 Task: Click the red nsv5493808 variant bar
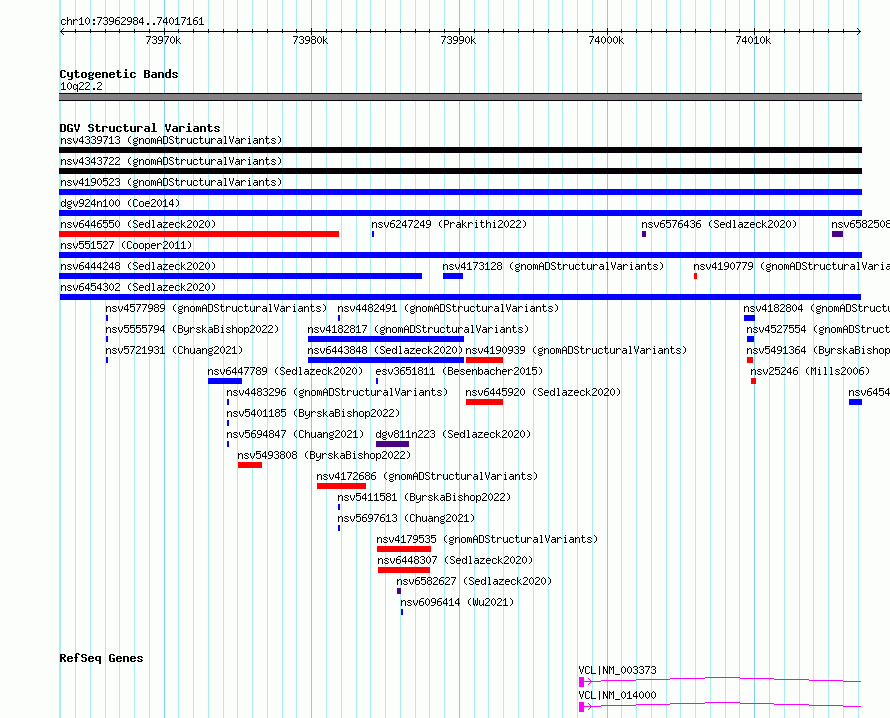[x=250, y=465]
